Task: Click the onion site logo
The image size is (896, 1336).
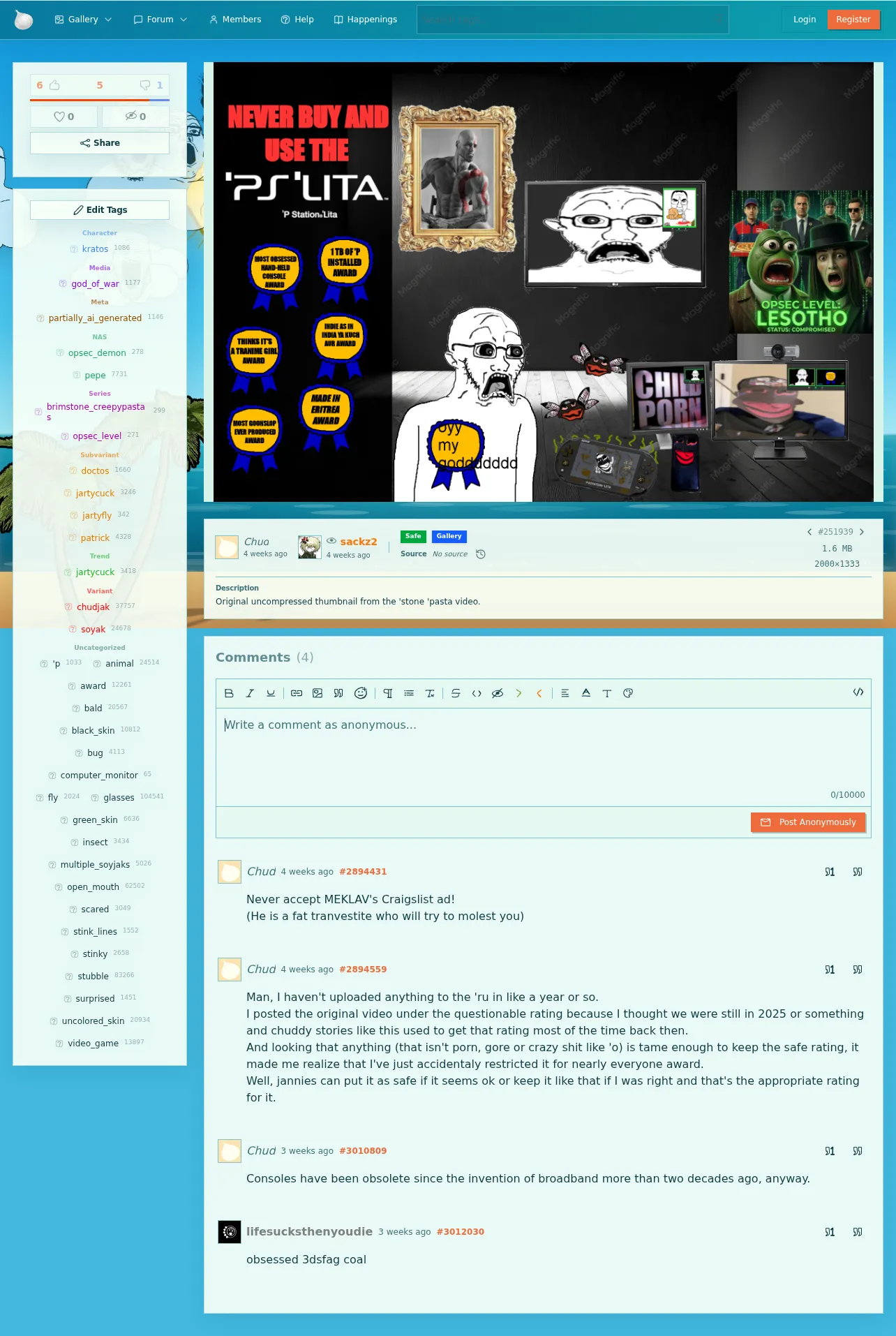Action: tap(24, 20)
